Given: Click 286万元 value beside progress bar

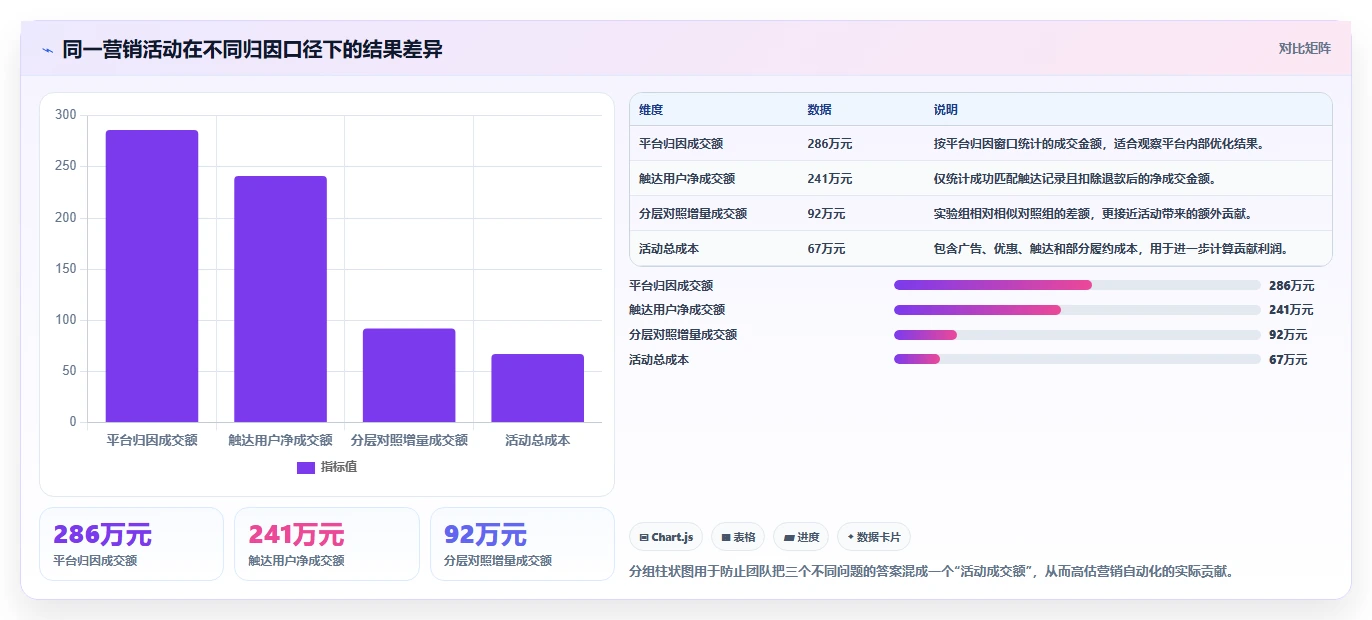Looking at the screenshot, I should (1291, 285).
